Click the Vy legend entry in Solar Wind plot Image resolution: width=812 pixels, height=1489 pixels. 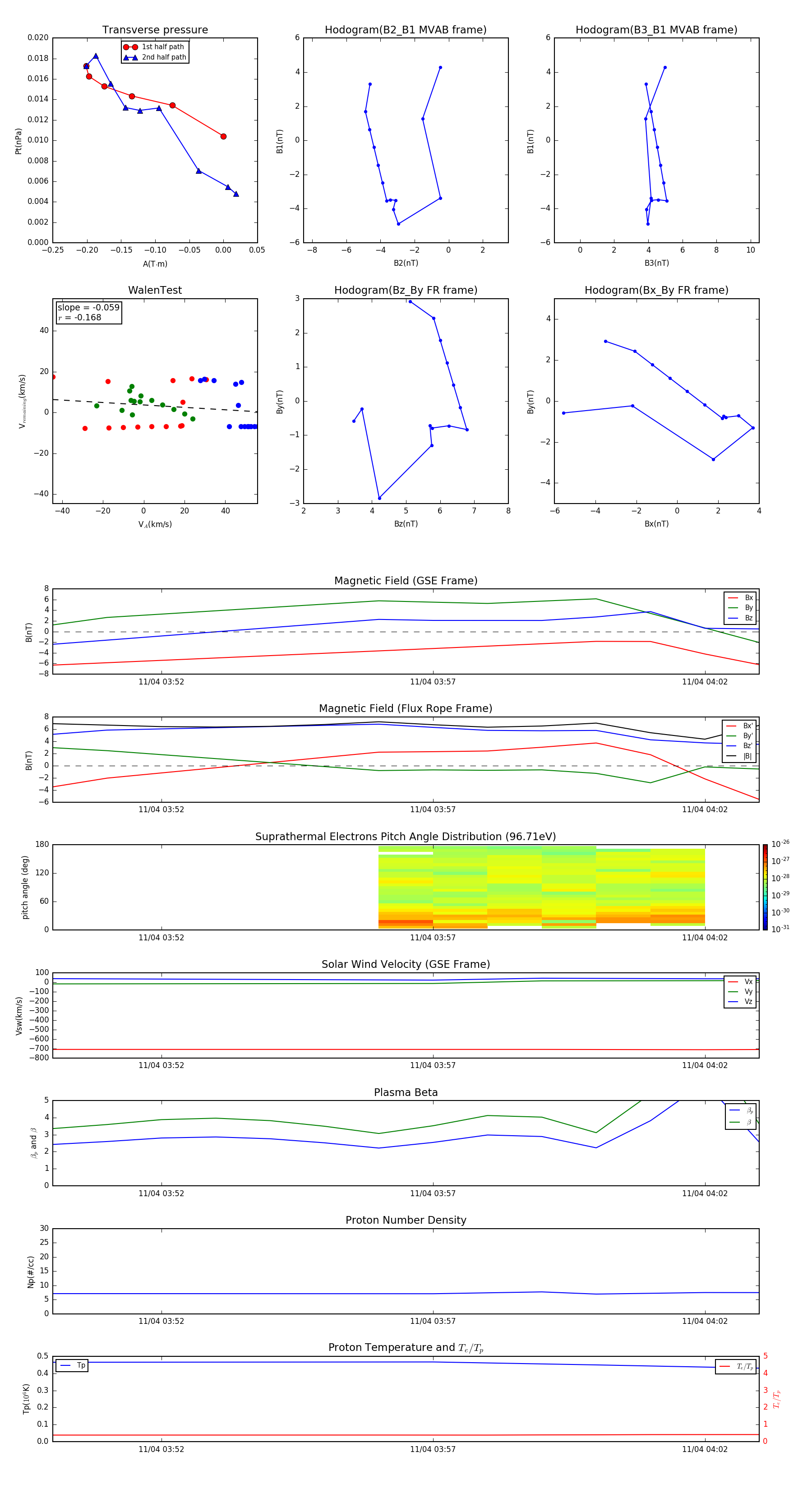click(x=740, y=992)
